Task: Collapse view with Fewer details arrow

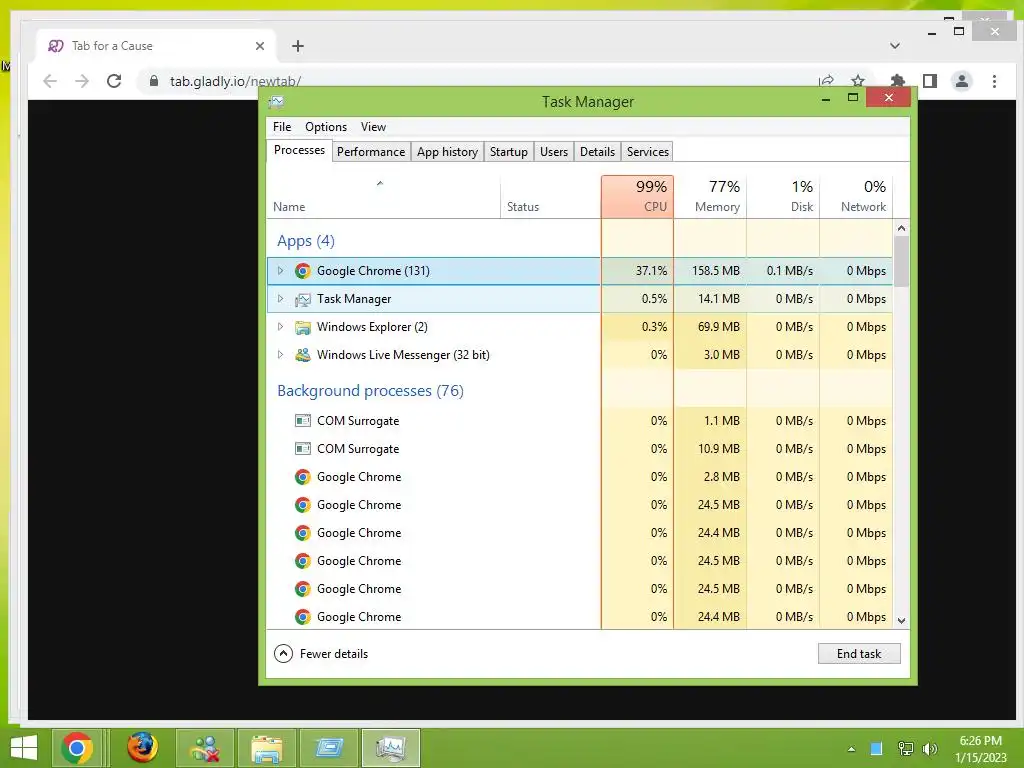Action: 283,654
